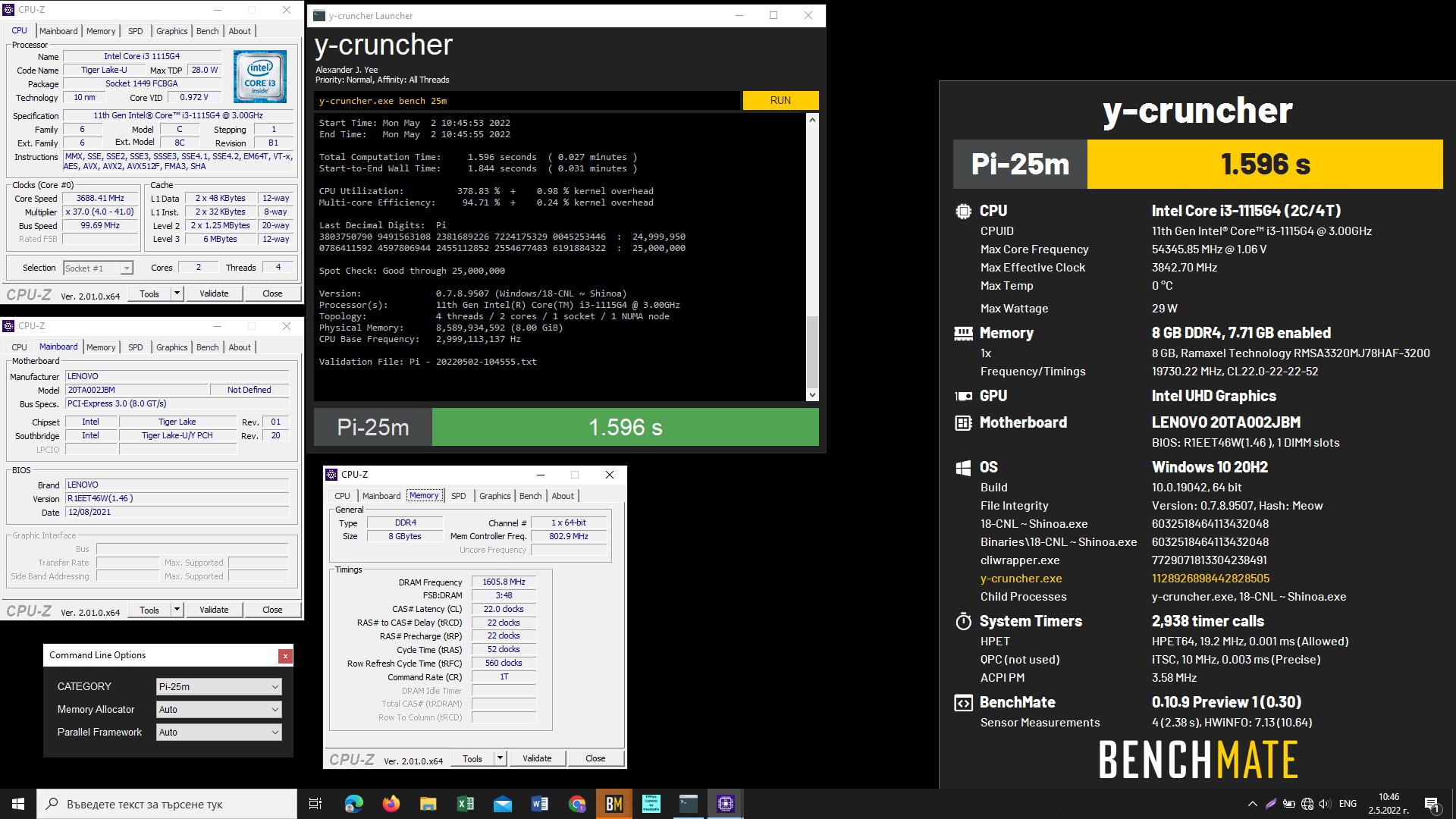Click Close button in the top CPU-Z window

272,293
